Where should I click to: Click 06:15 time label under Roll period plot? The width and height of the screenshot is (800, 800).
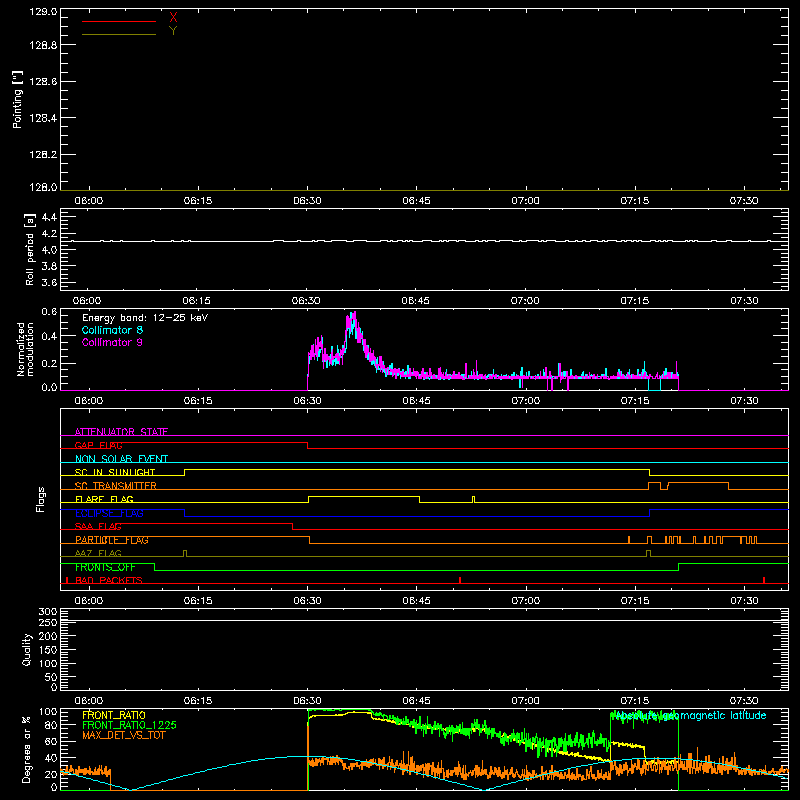pos(196,301)
